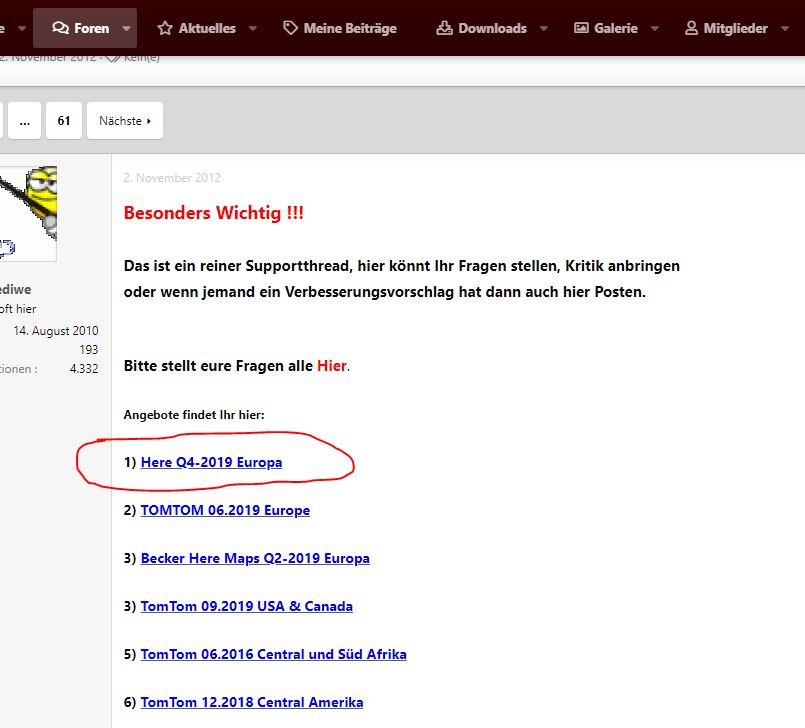Click the value '4.332' in user info
This screenshot has height=728, width=805.
click(x=84, y=369)
